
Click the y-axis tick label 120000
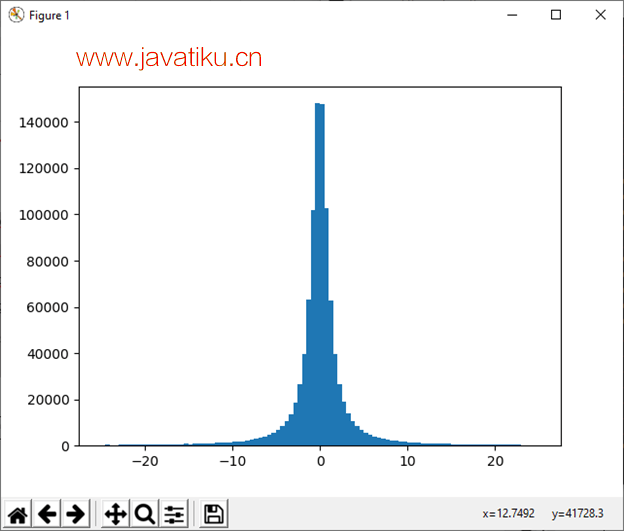[x=44, y=169]
